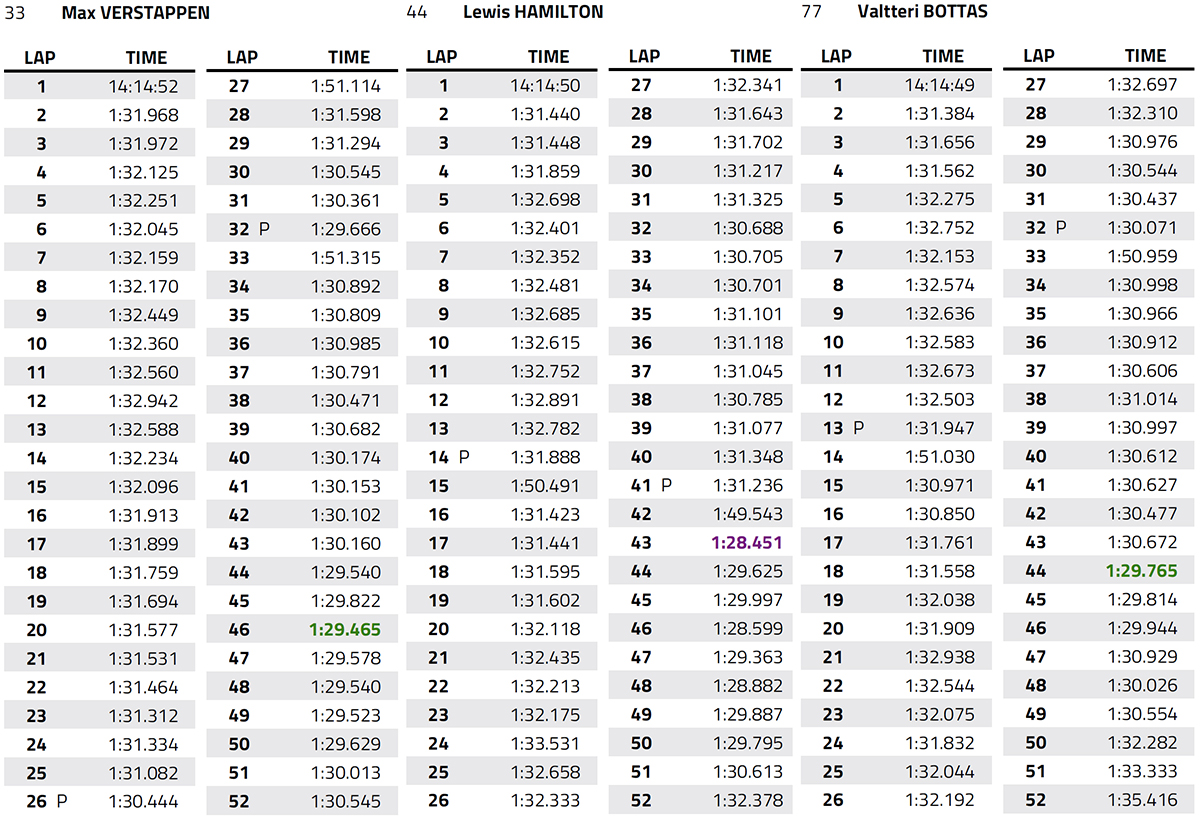The width and height of the screenshot is (1200, 833).
Task: Click Hamilton's purple fastest lap 1:28.451
Action: (747, 543)
